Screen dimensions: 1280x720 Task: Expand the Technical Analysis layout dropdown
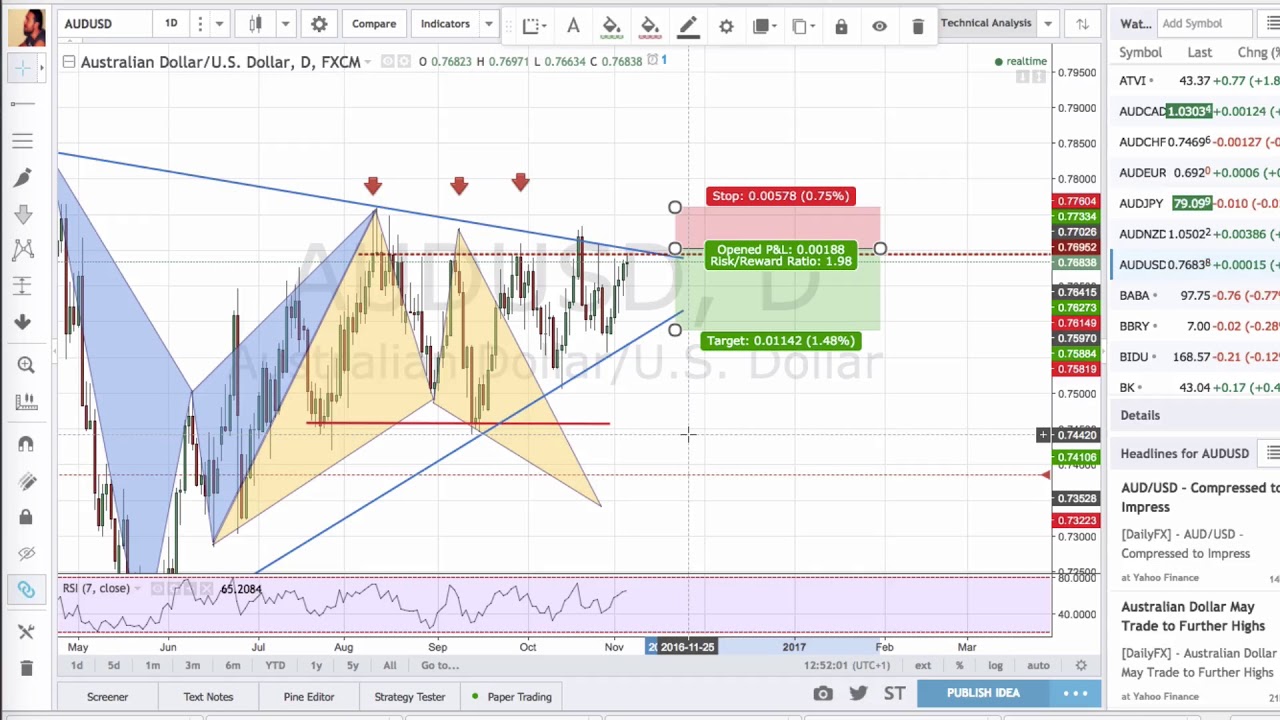point(1047,23)
